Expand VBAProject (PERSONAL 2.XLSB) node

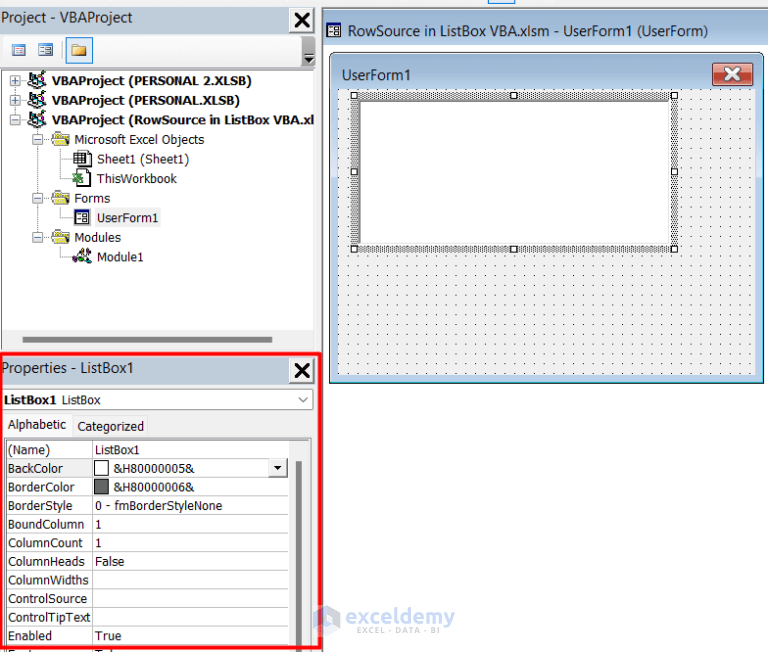tap(15, 80)
